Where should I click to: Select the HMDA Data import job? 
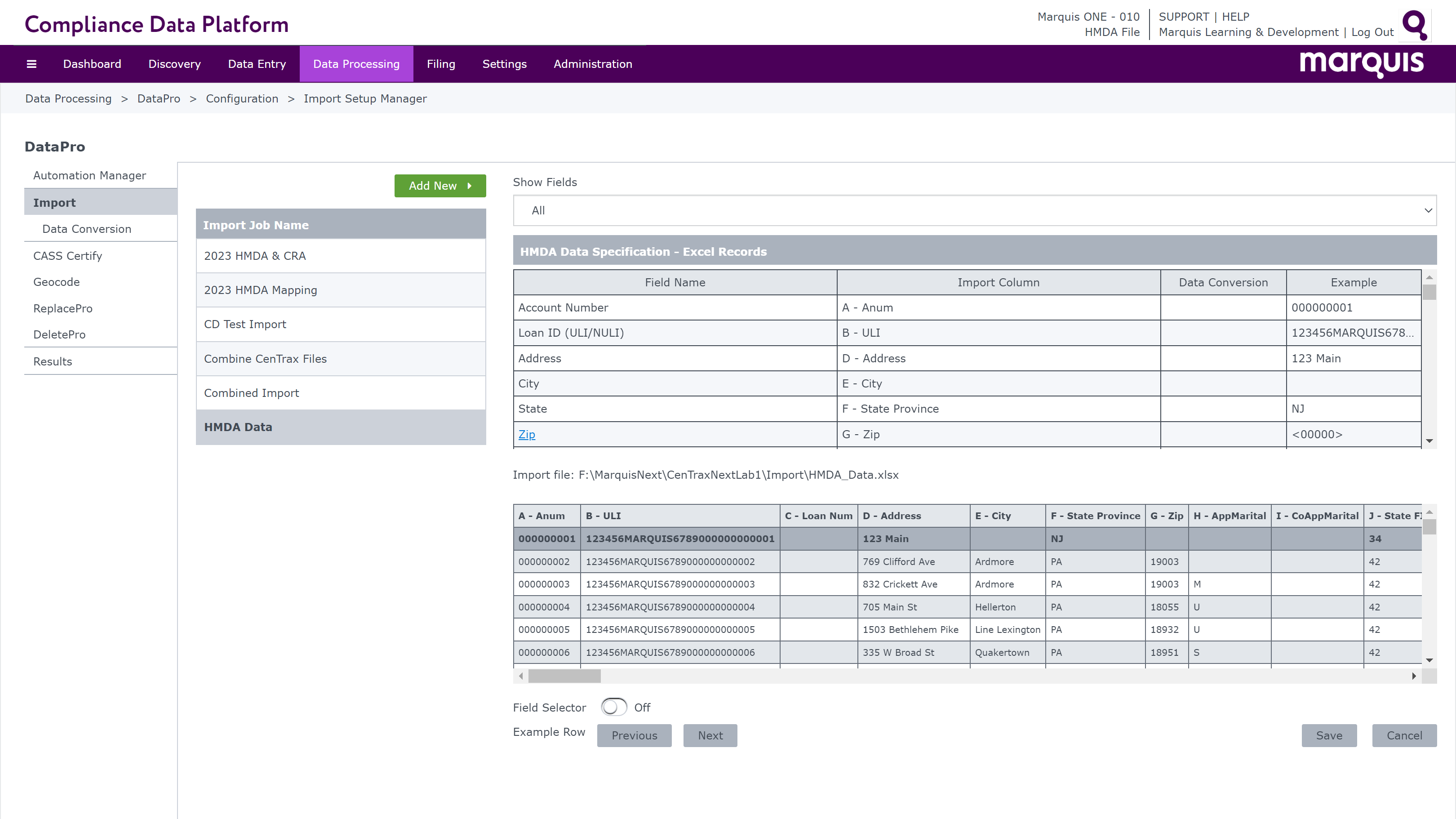click(341, 427)
